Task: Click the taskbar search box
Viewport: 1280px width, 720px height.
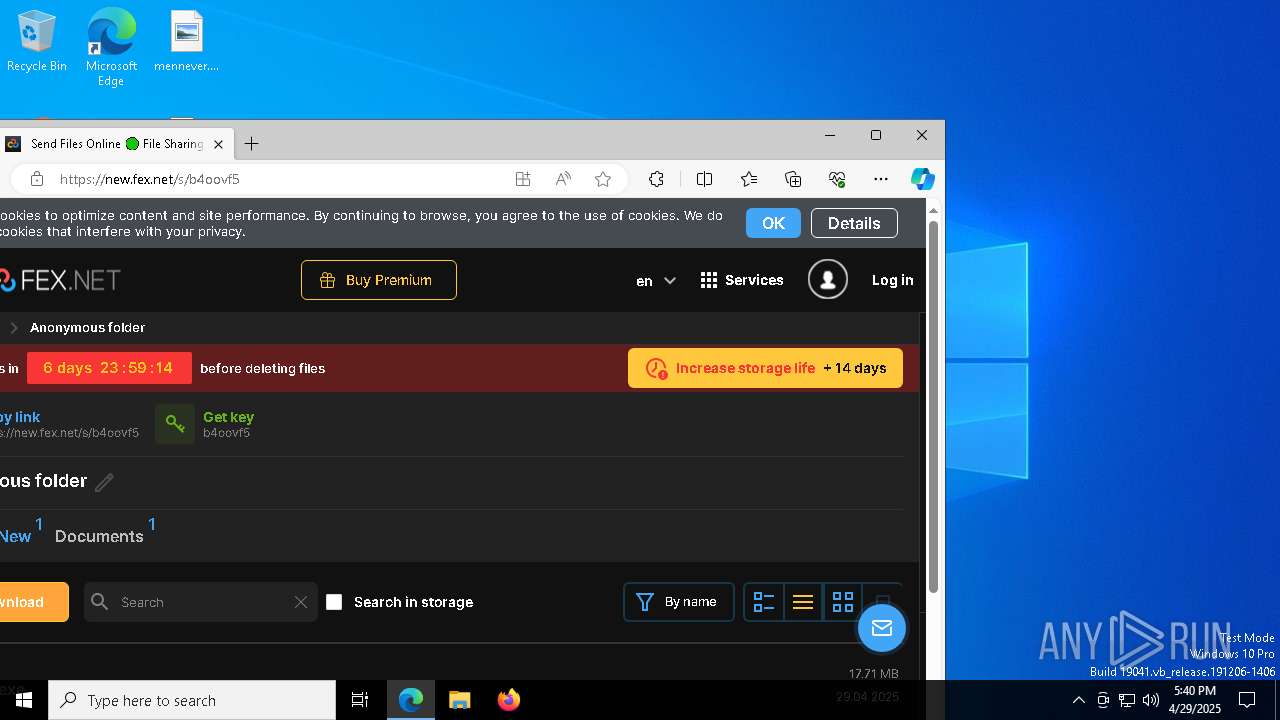Action: click(x=192, y=700)
